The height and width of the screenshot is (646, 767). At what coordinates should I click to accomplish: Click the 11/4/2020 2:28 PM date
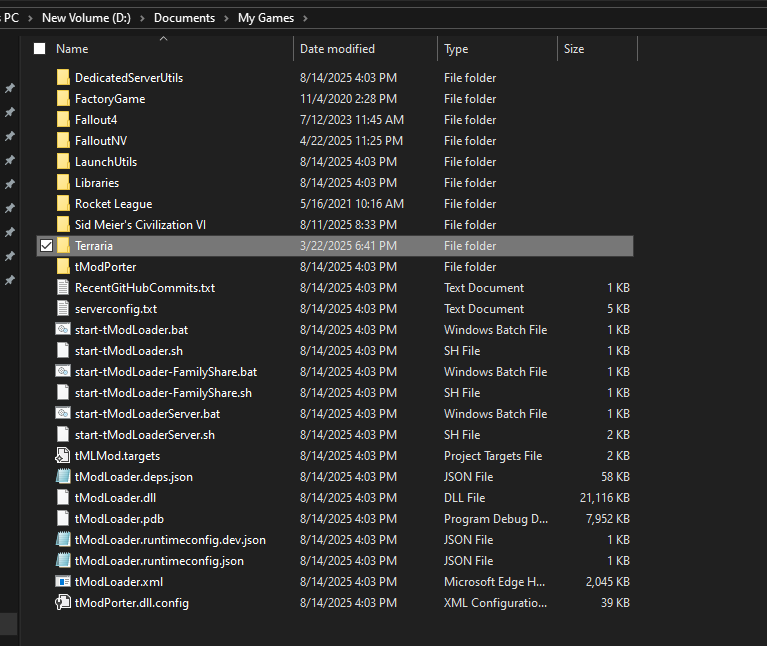point(348,98)
